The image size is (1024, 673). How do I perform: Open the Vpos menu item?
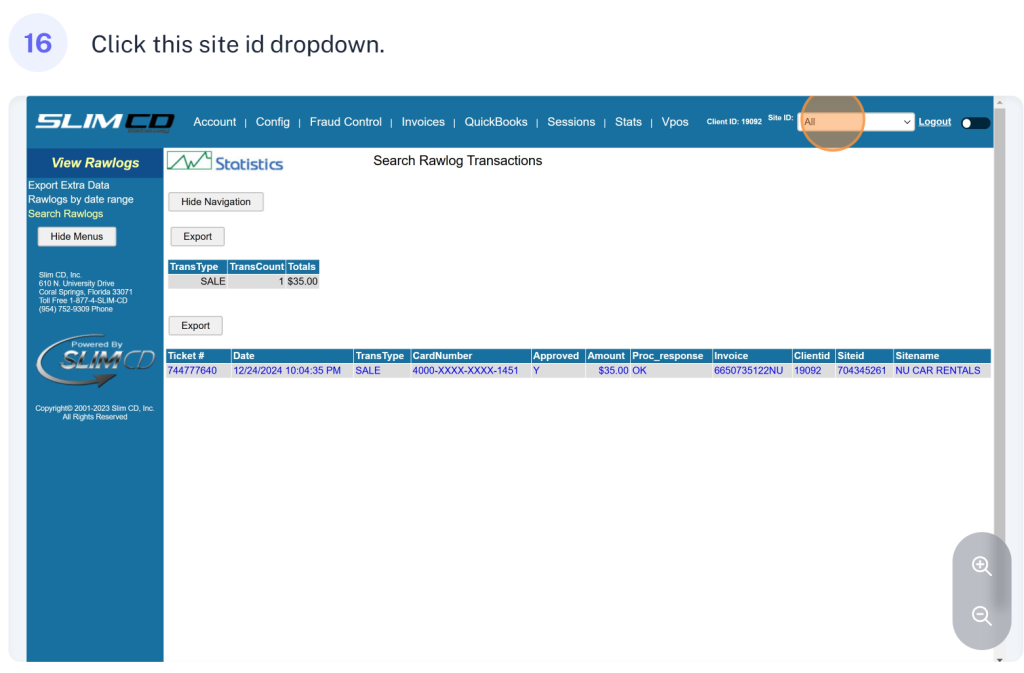pos(675,122)
